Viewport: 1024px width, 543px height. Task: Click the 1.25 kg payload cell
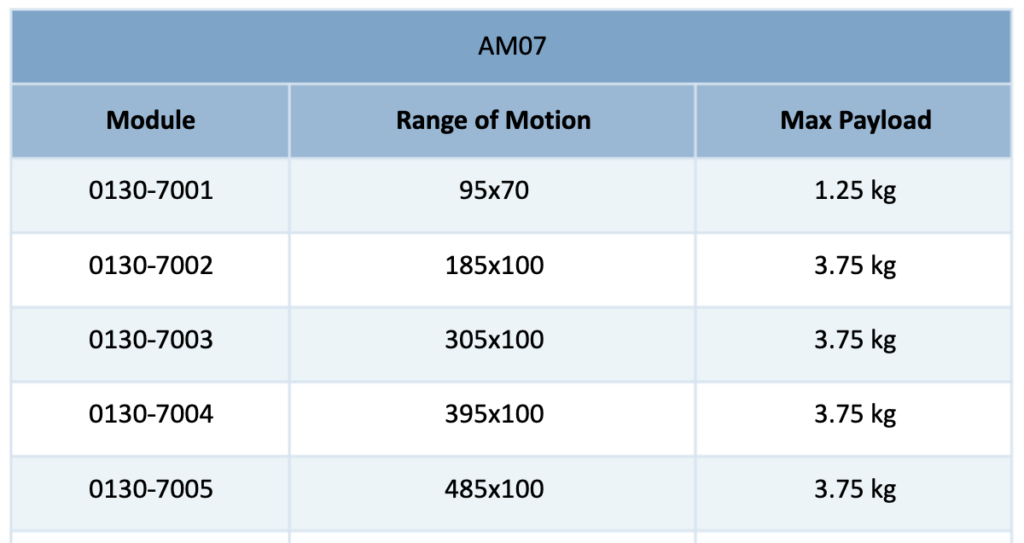[854, 195]
